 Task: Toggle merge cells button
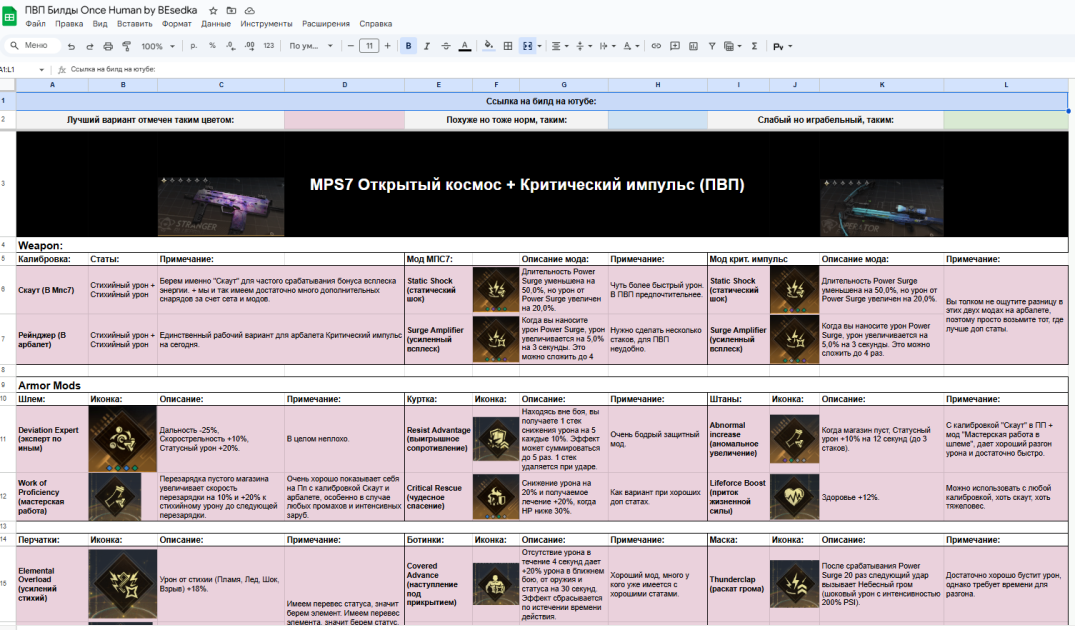(x=527, y=46)
